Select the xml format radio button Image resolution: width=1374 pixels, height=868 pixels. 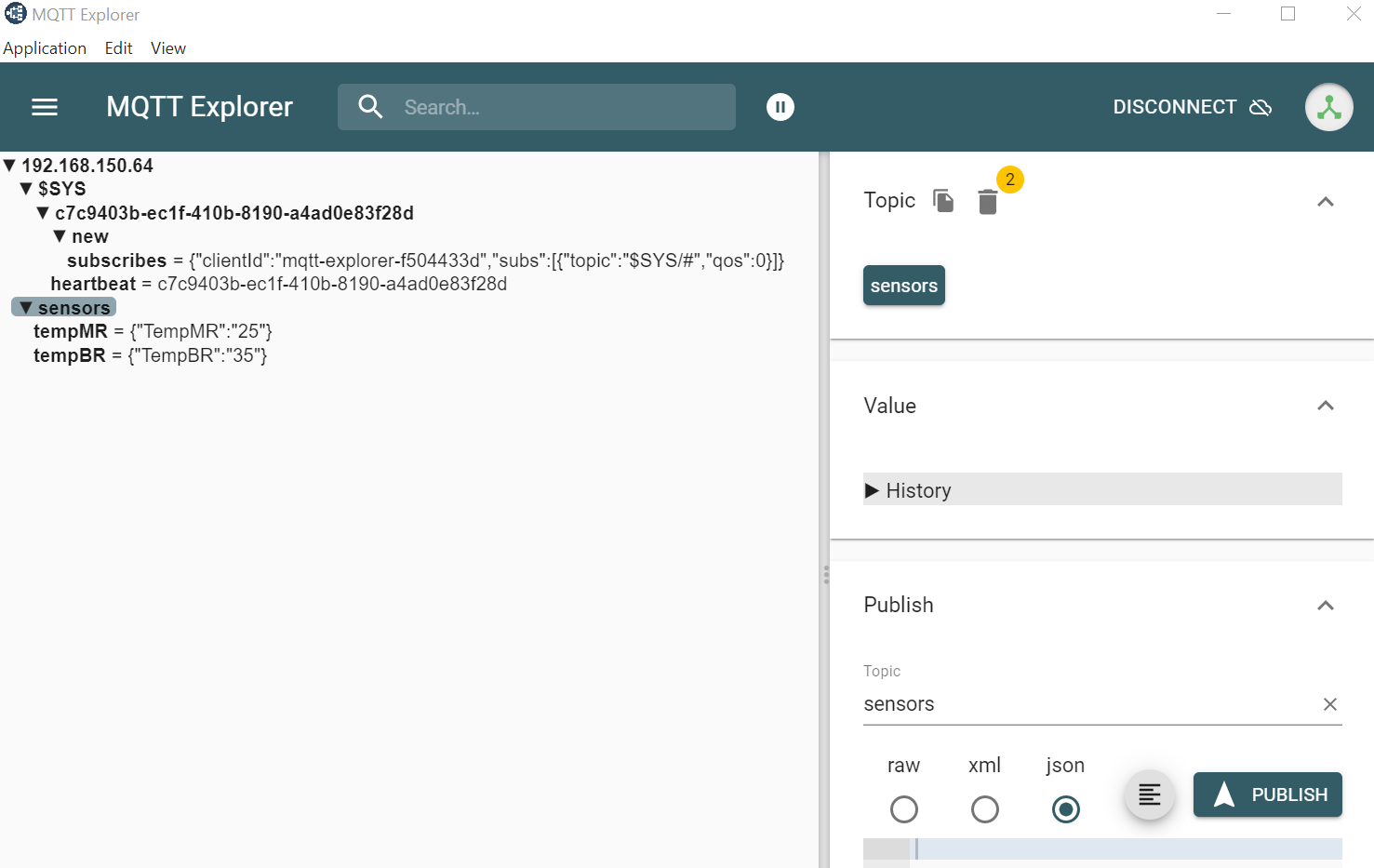coord(985,809)
